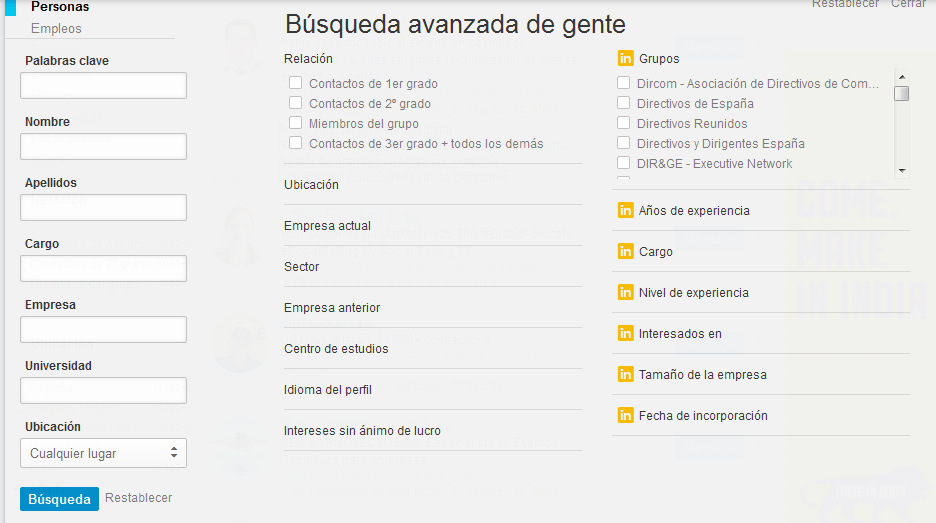Click premium icon next to Nivel de experiencia
Screen dimensions: 936x523
click(626, 293)
